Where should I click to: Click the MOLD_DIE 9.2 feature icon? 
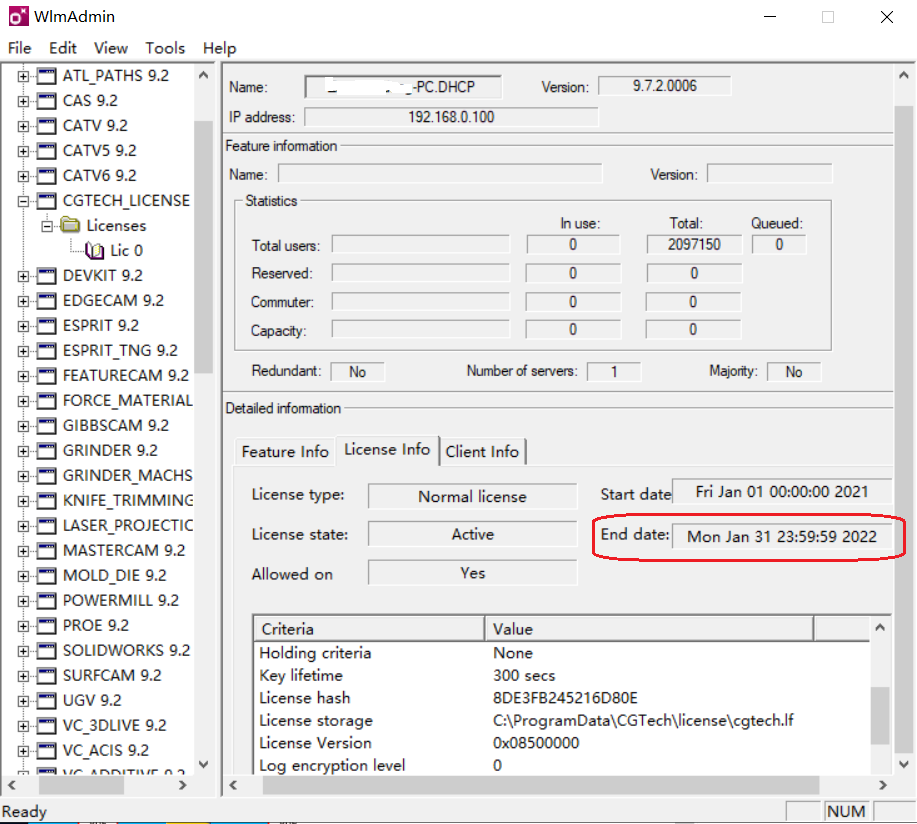pos(46,576)
